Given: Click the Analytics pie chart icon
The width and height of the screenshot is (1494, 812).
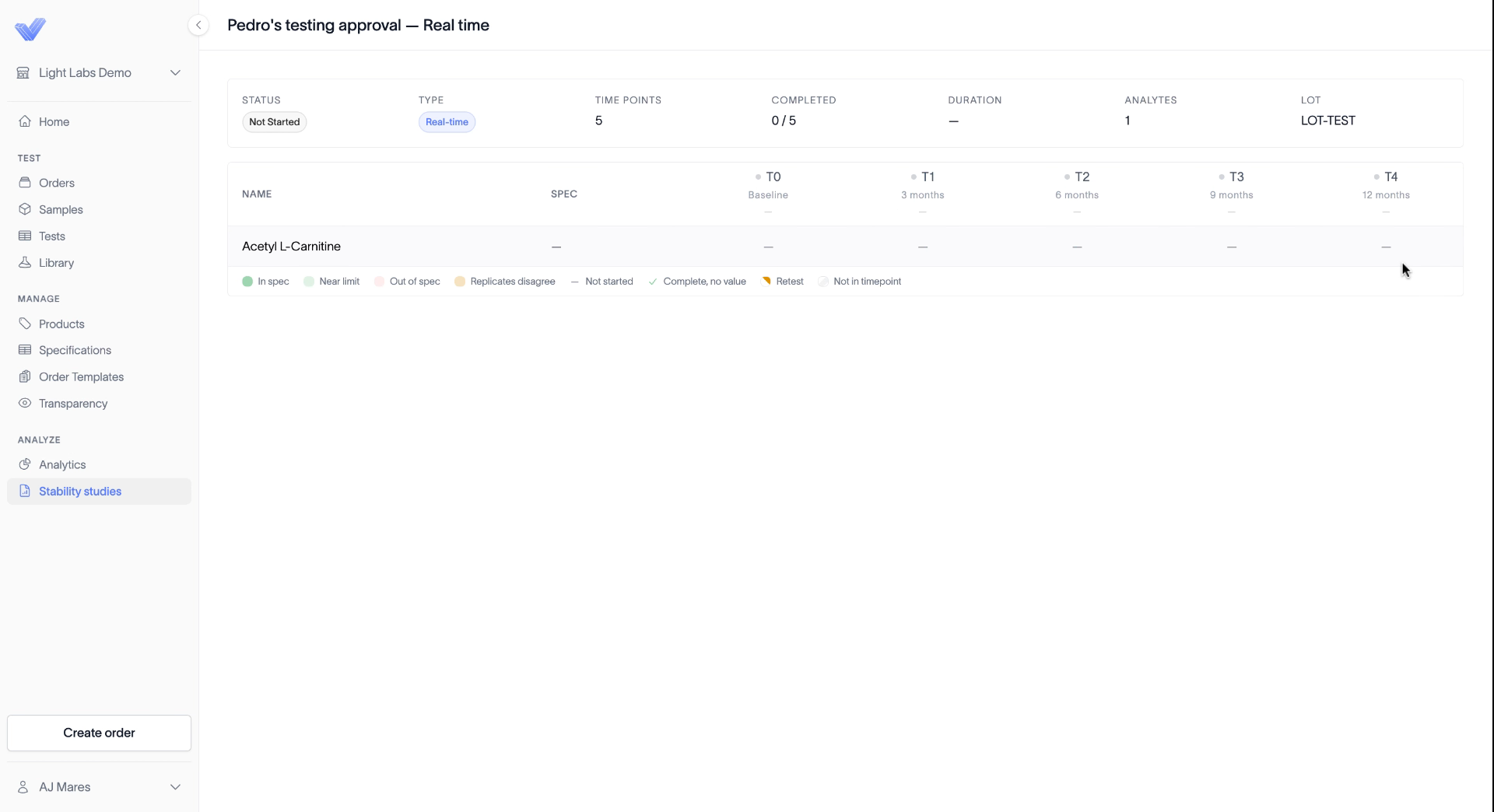Looking at the screenshot, I should click(x=25, y=464).
